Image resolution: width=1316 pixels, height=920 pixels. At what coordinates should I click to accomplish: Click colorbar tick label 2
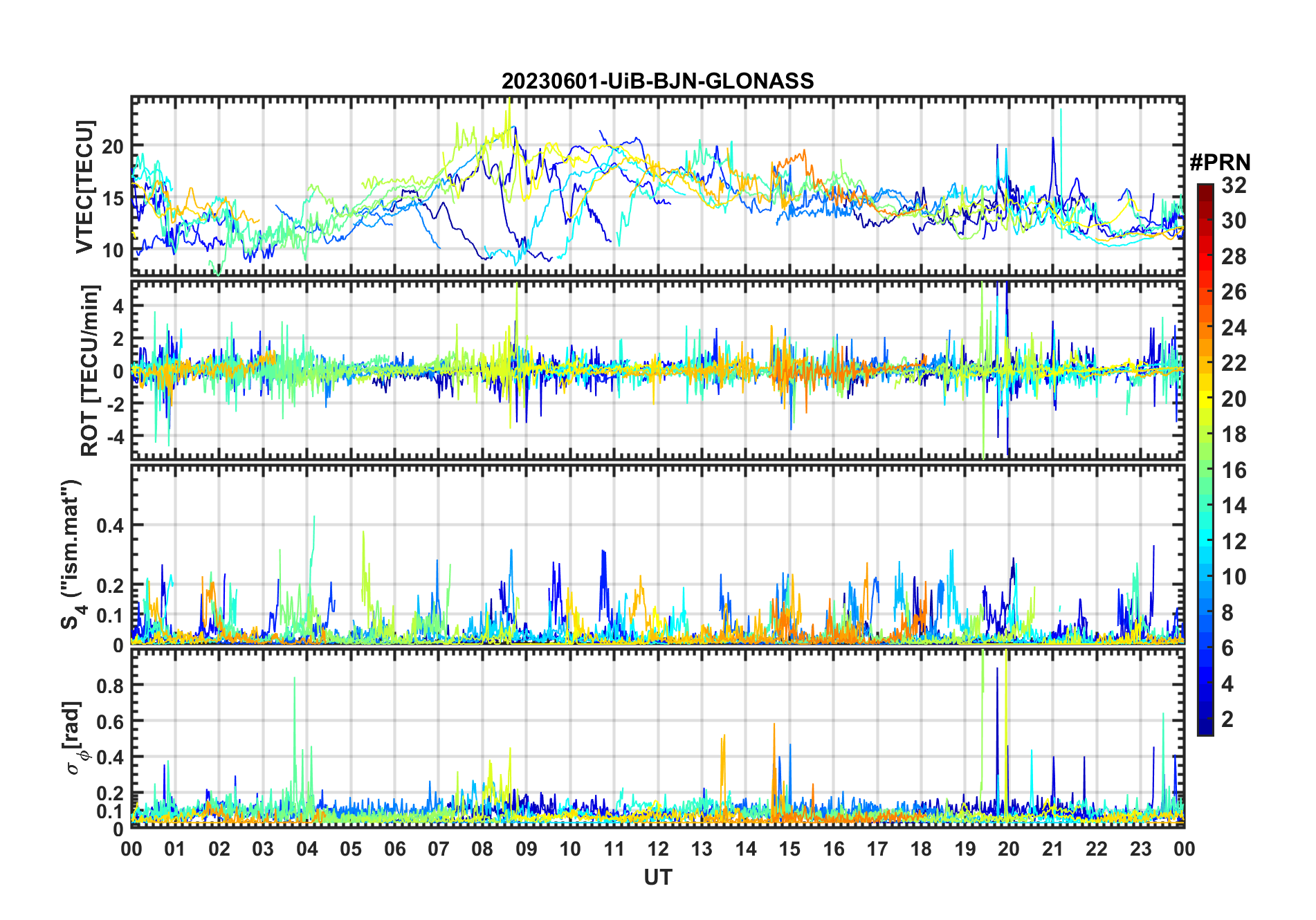pyautogui.click(x=1227, y=719)
